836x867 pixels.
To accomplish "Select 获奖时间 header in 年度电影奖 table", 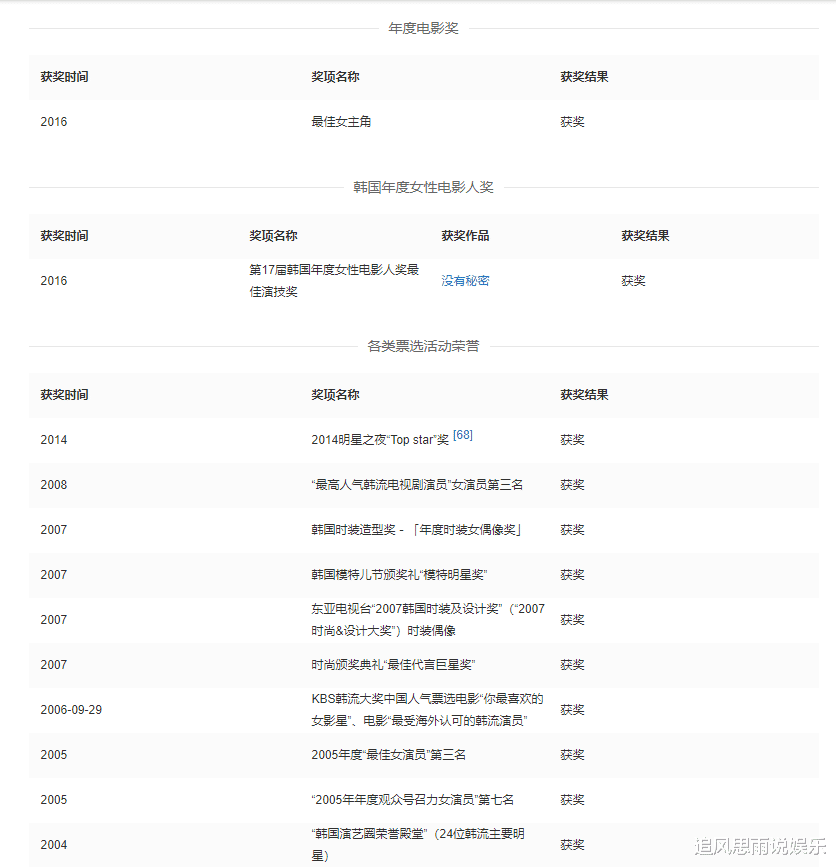I will (x=64, y=77).
